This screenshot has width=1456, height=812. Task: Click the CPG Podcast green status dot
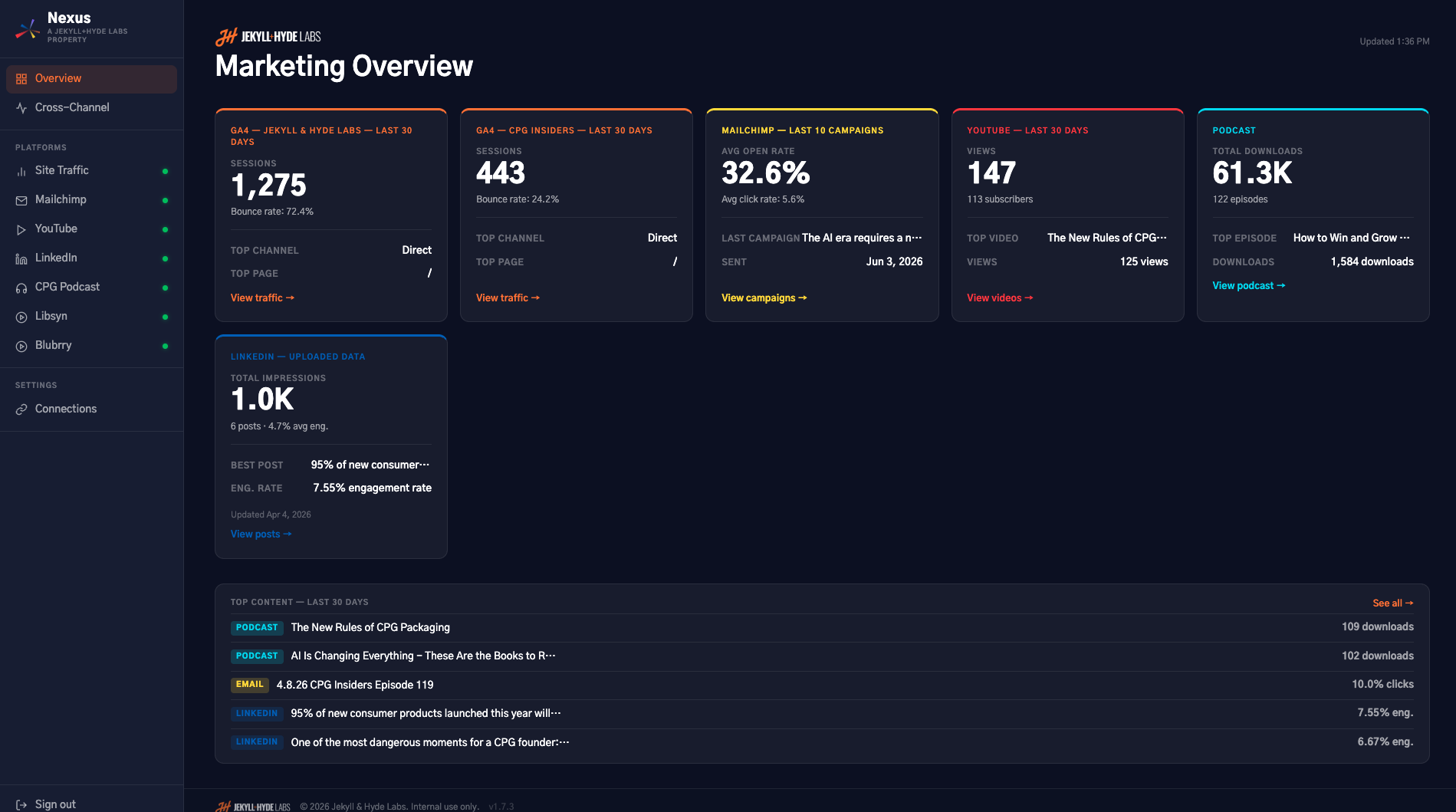coord(165,288)
